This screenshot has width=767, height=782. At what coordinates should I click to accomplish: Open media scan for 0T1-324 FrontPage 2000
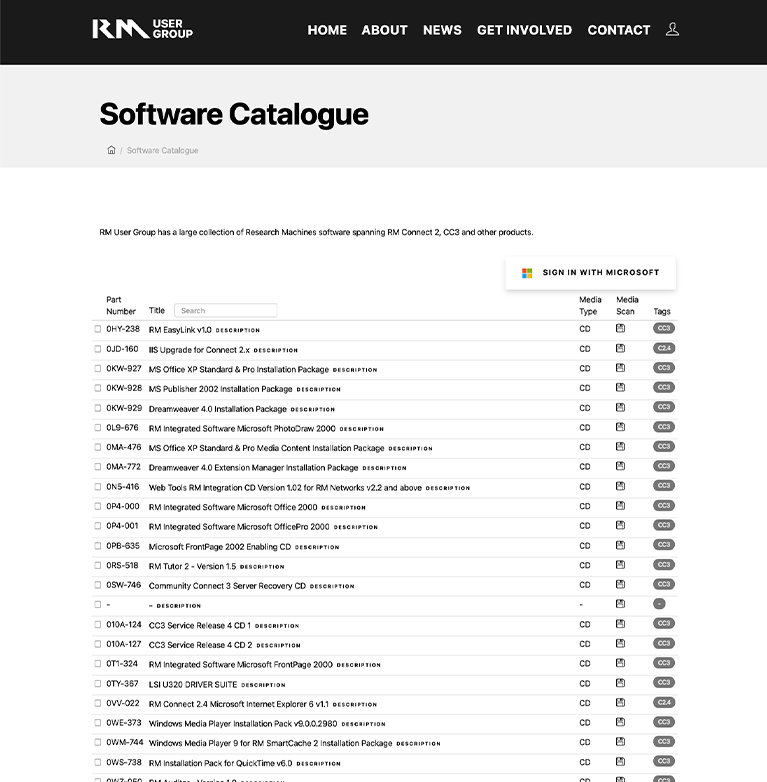coord(620,663)
